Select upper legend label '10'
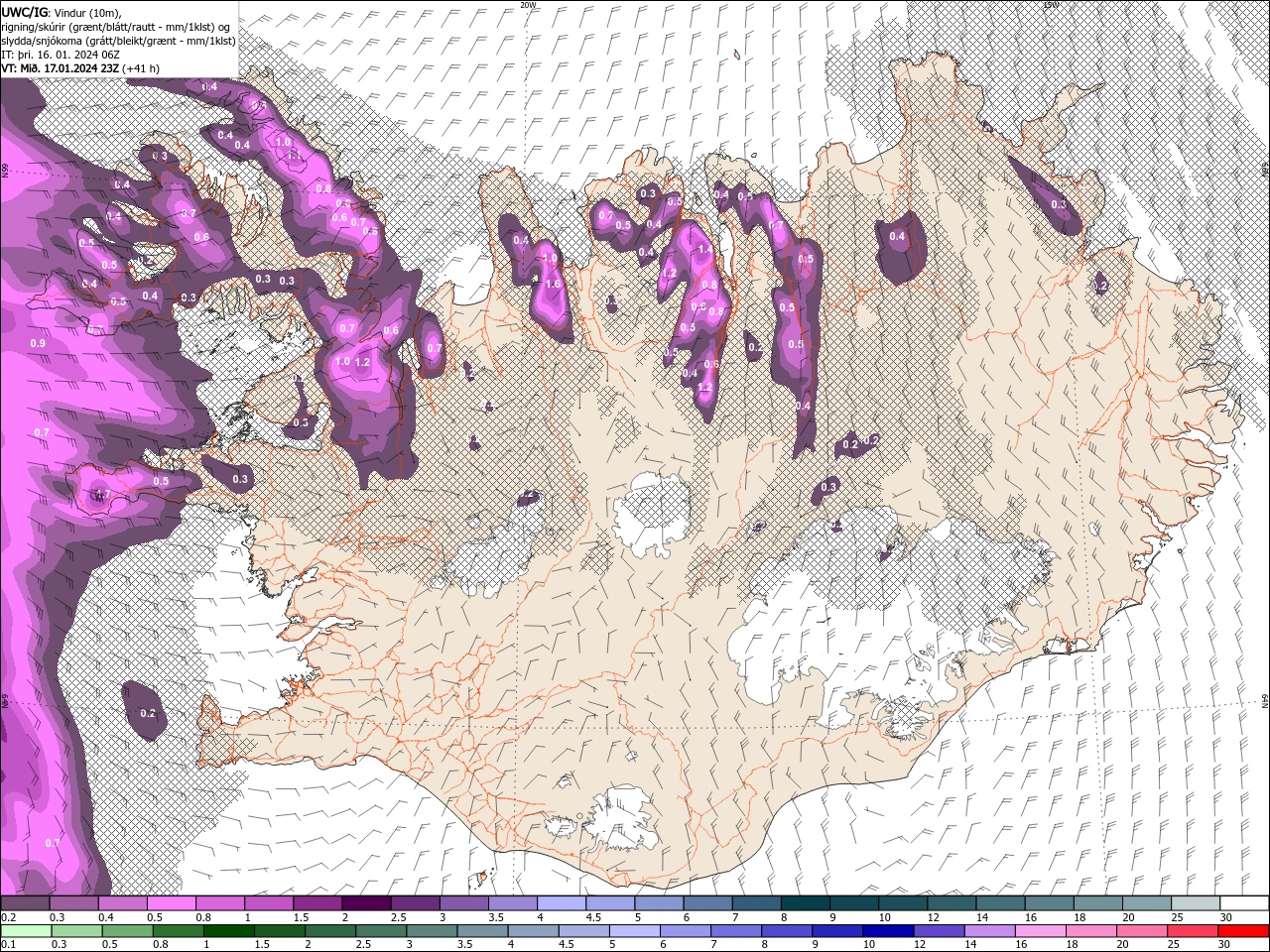This screenshot has height=952, width=1270. (x=883, y=917)
